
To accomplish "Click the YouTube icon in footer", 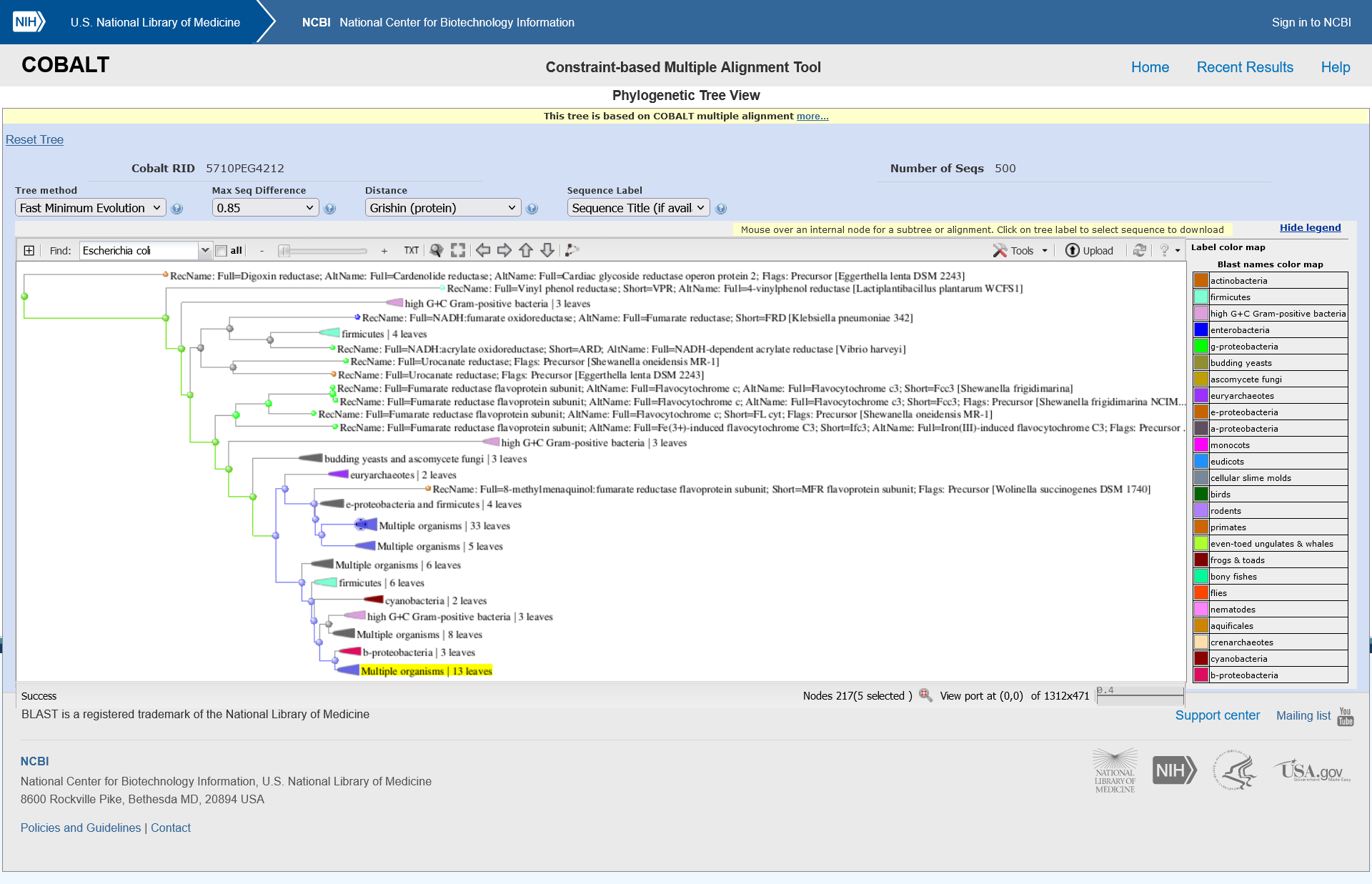I will point(1346,716).
